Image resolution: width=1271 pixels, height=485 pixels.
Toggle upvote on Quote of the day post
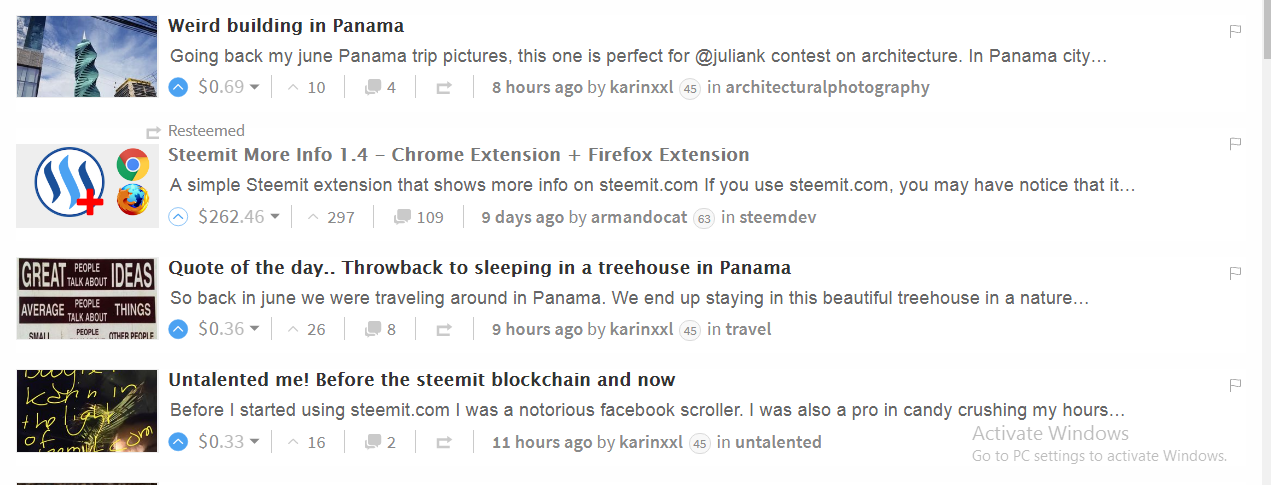pyautogui.click(x=178, y=329)
